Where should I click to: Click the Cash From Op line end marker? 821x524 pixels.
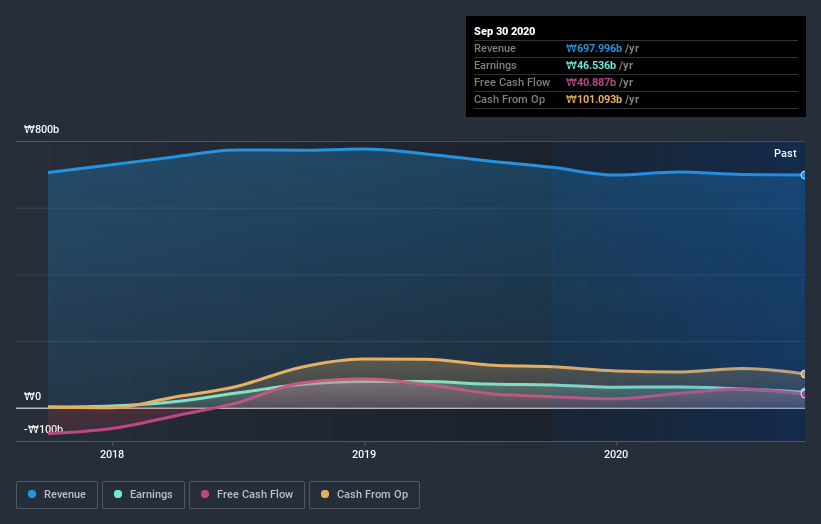pos(804,374)
